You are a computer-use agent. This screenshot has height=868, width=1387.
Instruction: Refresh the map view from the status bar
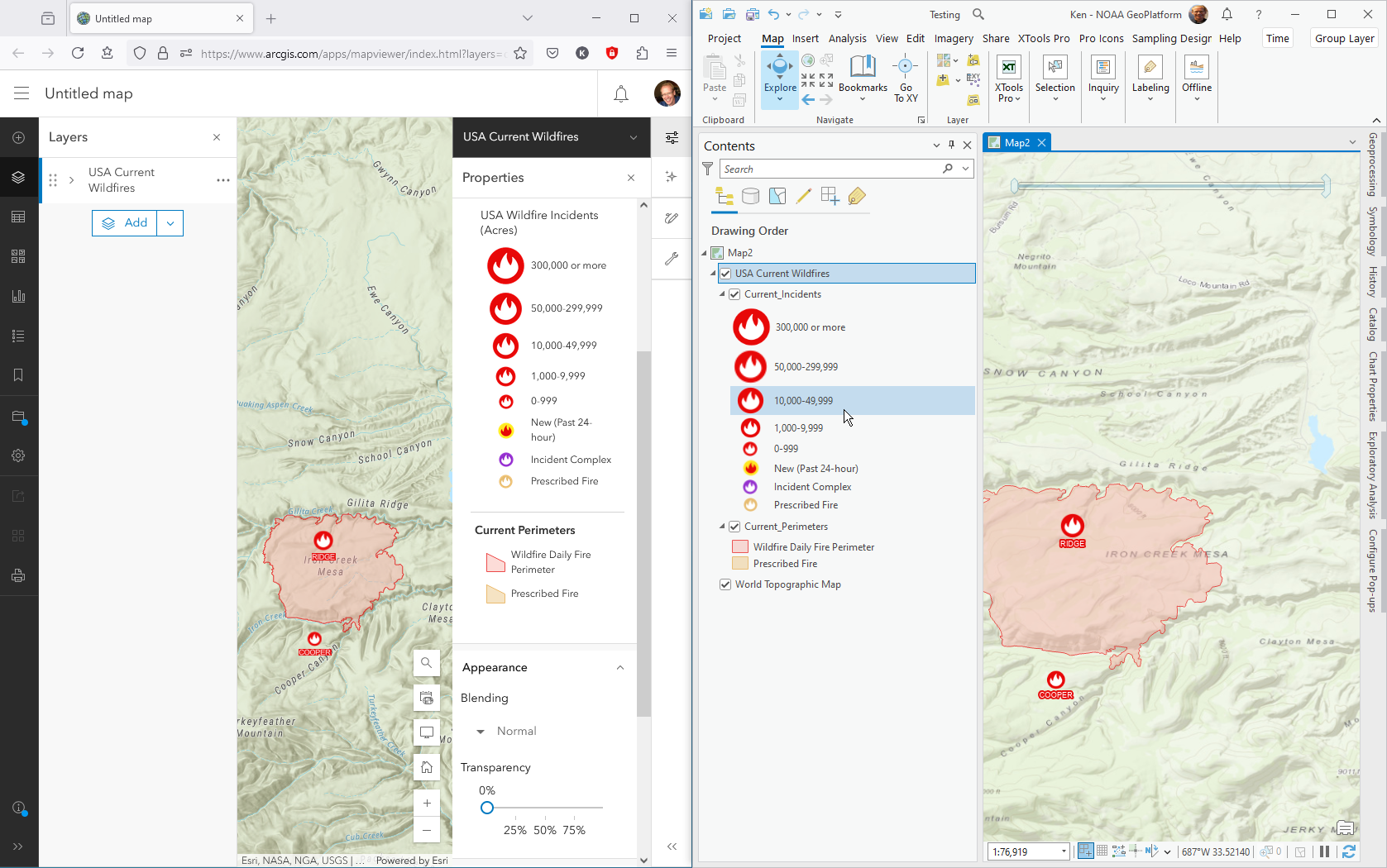(x=1350, y=851)
